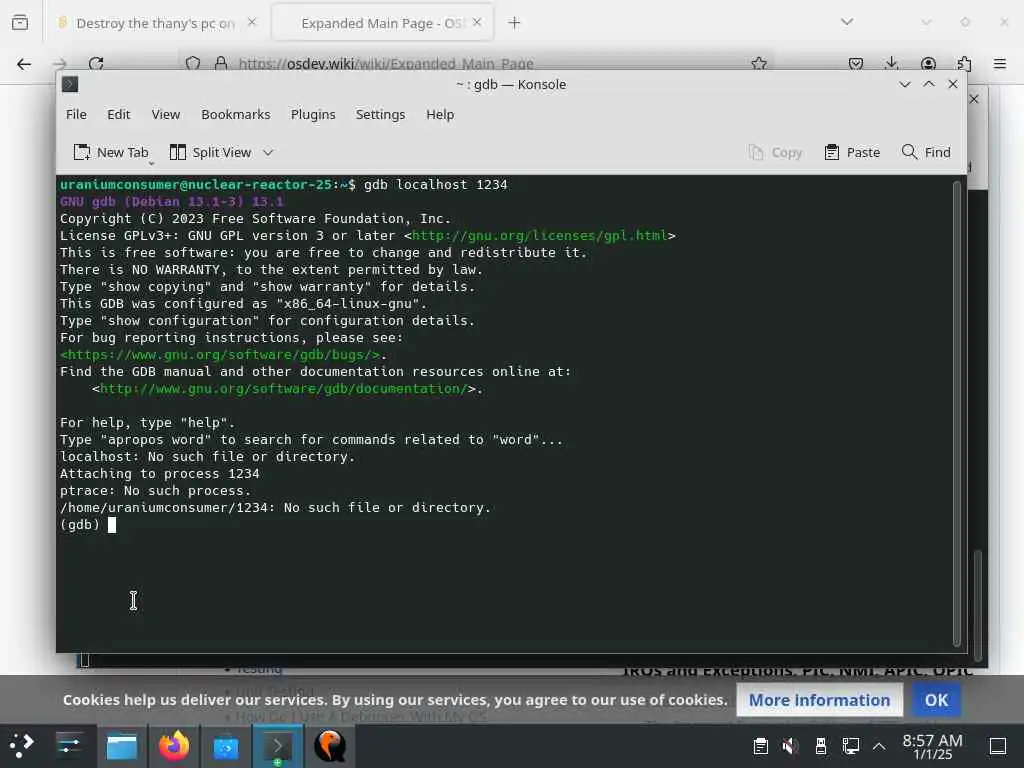Click the Firefox list all tabs chevron
Screen dimensions: 1024x768
[846, 22]
